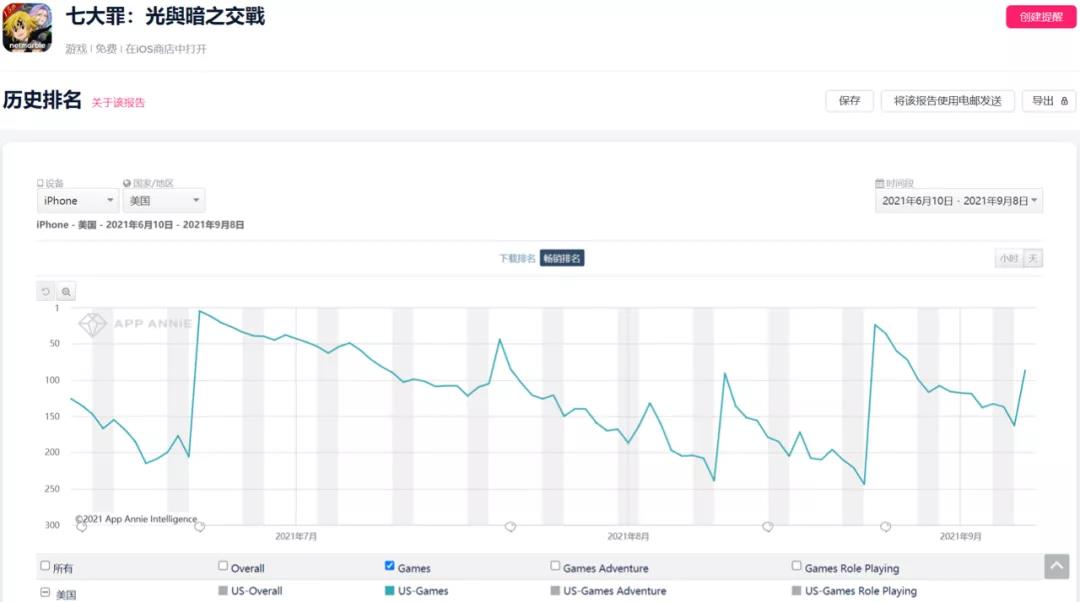Open the iPhone device dropdown

coord(77,201)
